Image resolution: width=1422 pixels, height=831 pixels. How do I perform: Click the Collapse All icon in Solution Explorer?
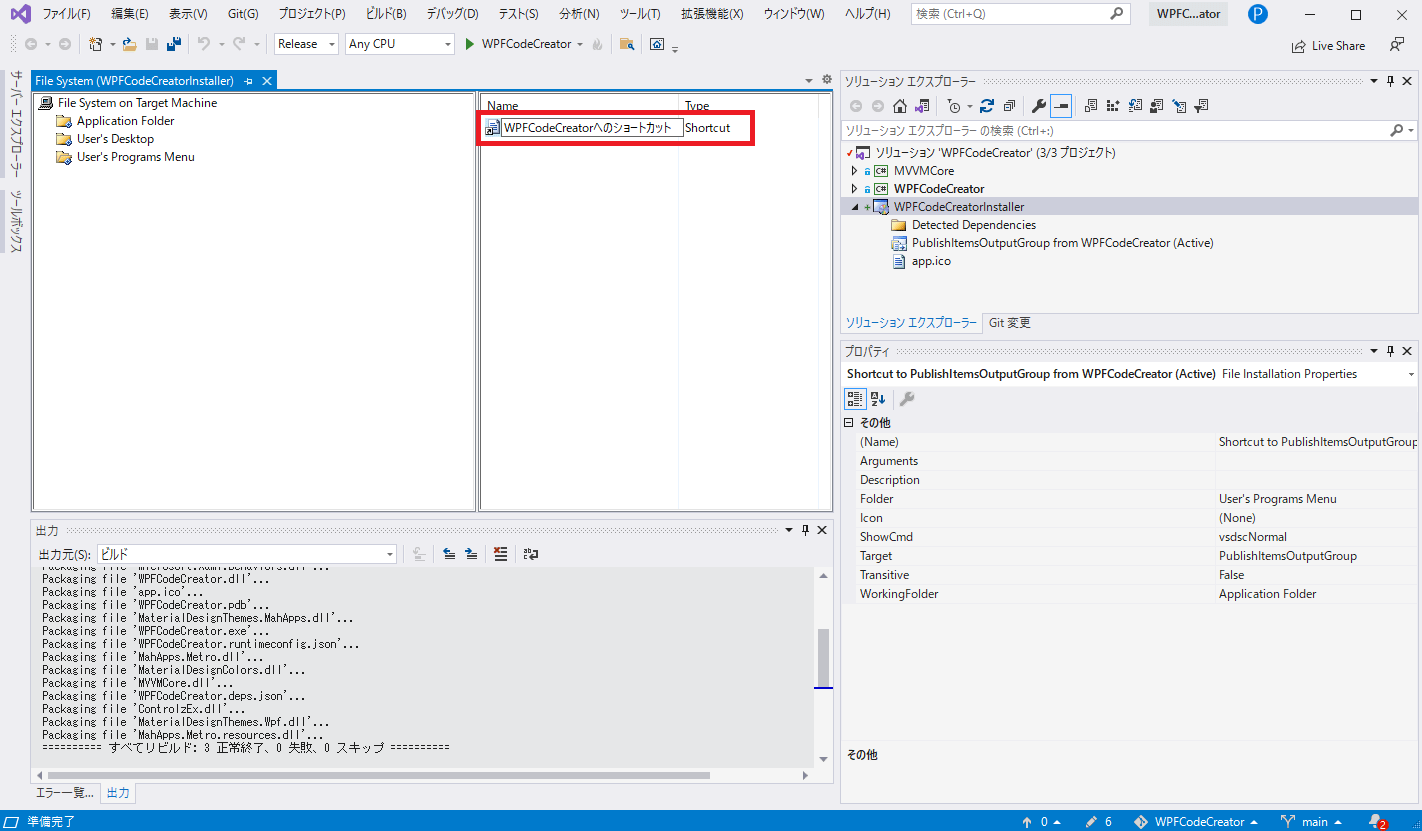[1009, 106]
